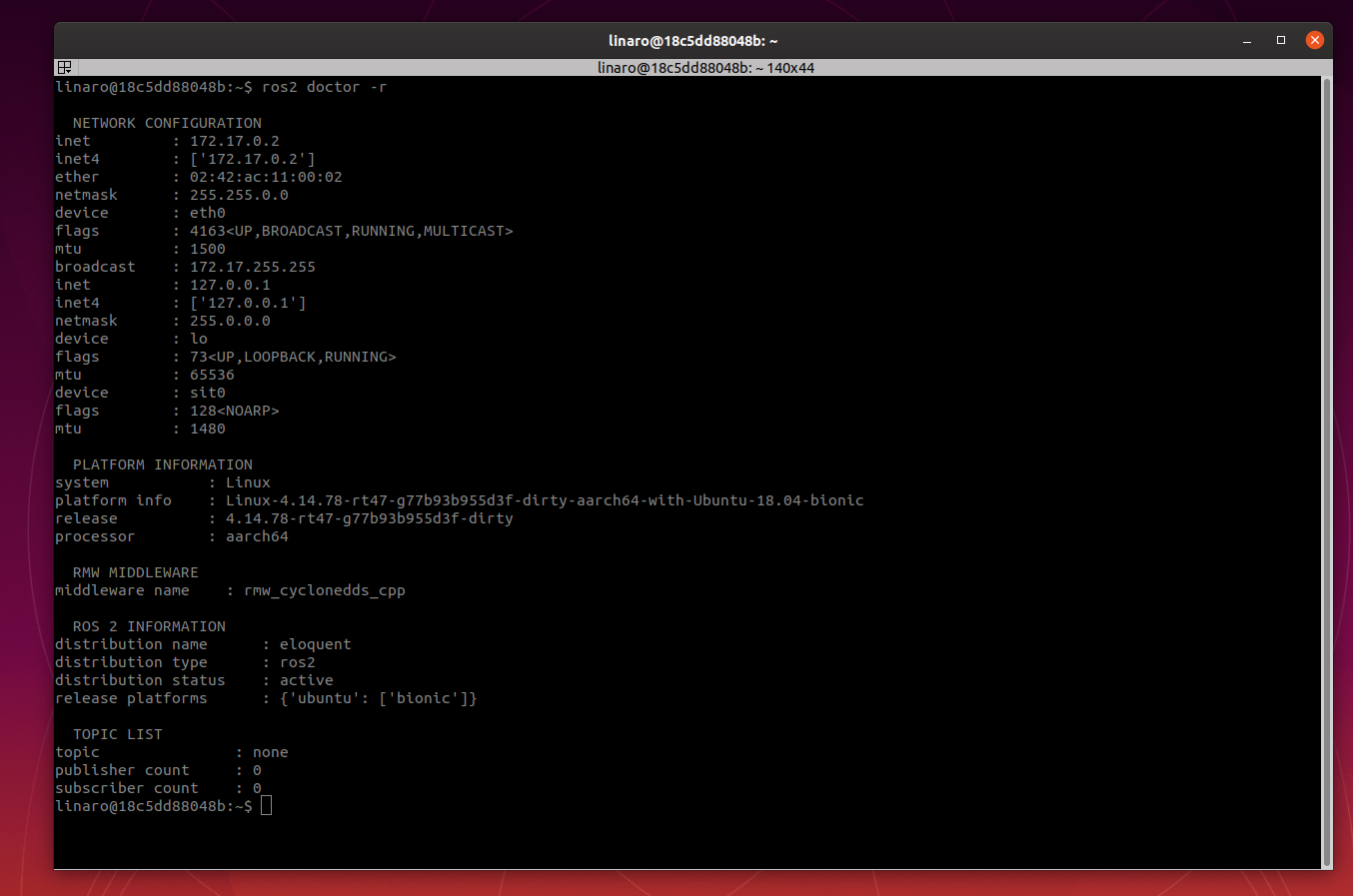Open the terminal grouping menu icon
This screenshot has width=1353, height=896.
pyautogui.click(x=64, y=68)
